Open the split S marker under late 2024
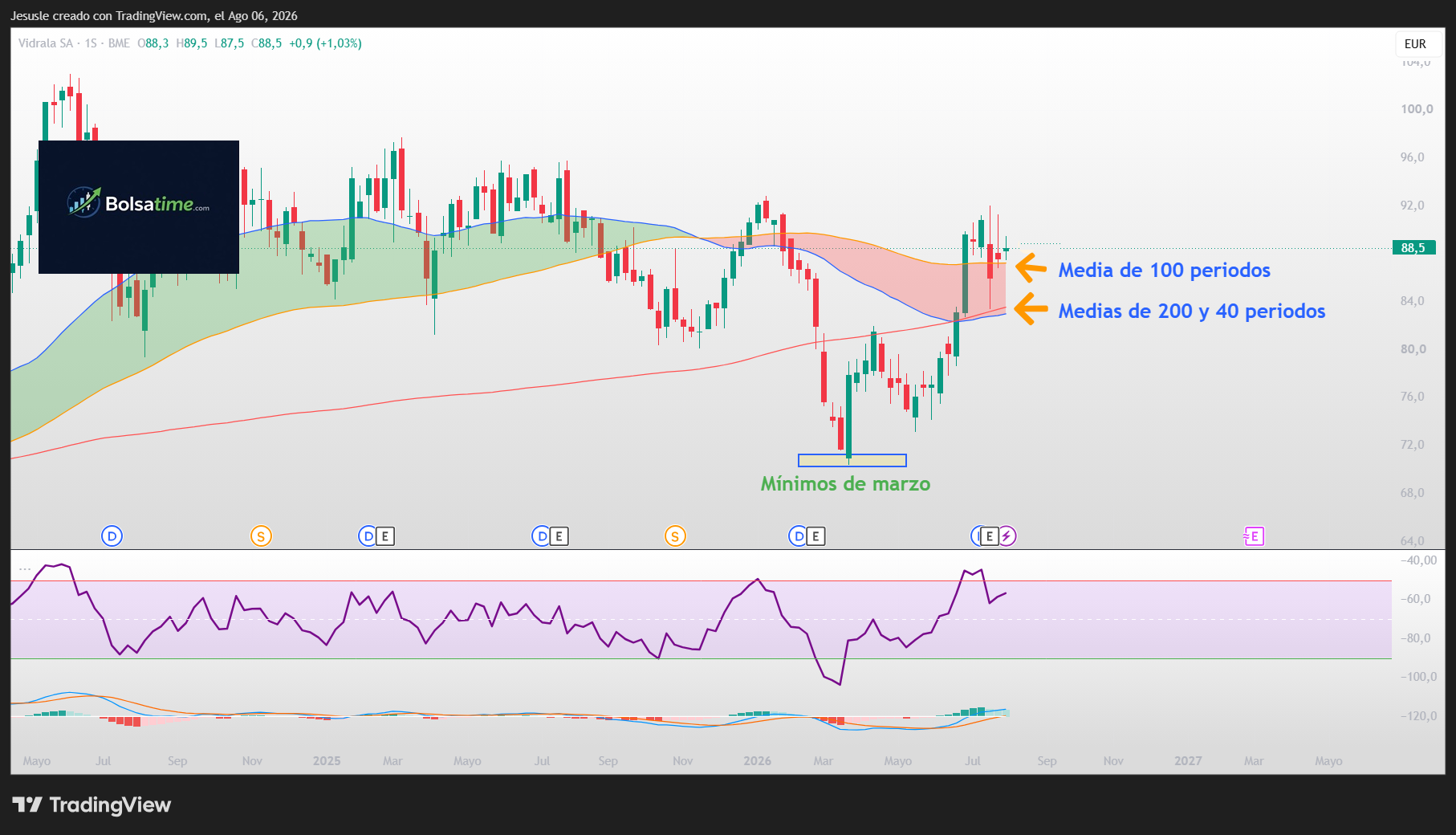This screenshot has width=1456, height=835. [x=261, y=536]
